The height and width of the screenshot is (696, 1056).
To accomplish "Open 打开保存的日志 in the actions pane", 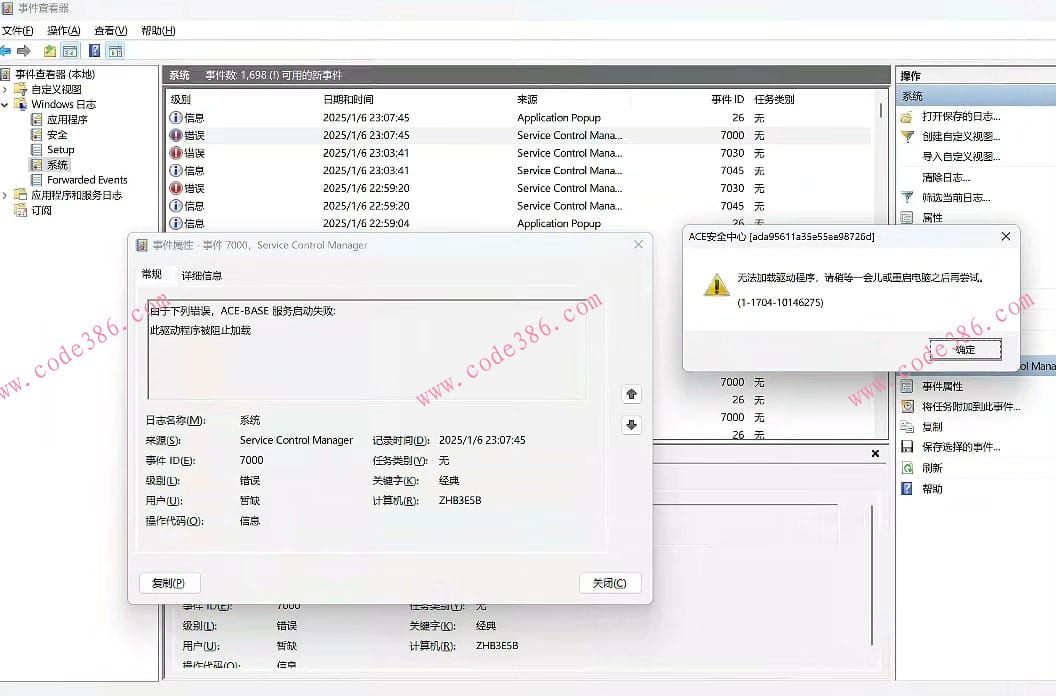I will (x=960, y=116).
